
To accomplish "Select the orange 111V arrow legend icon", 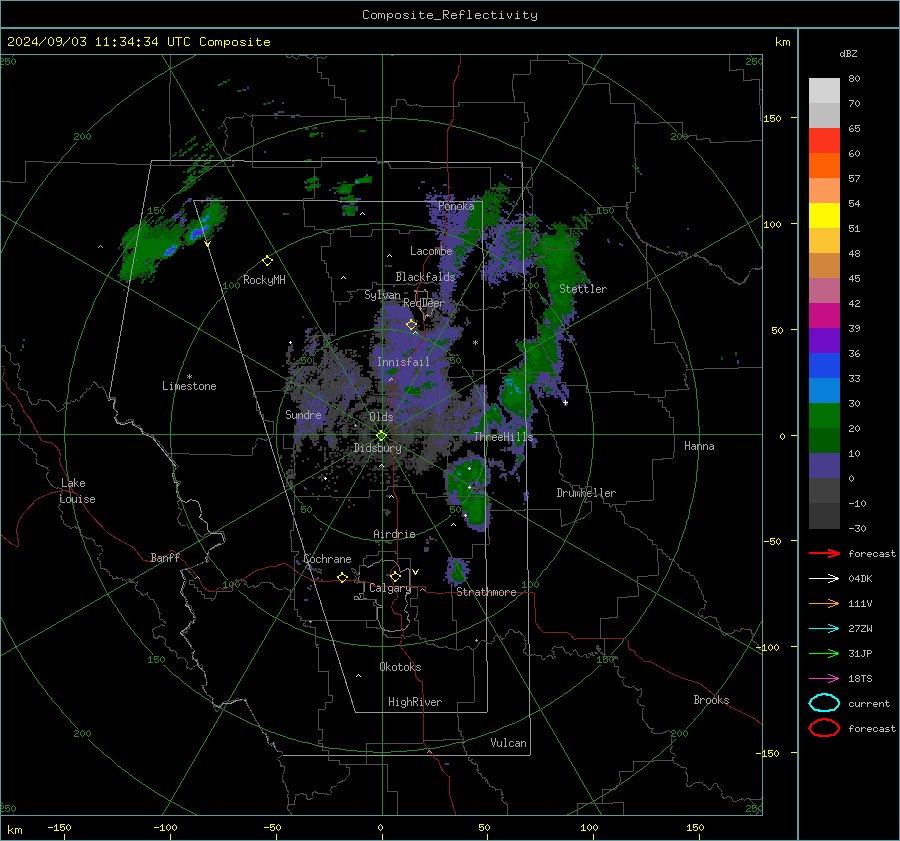I will click(x=824, y=603).
